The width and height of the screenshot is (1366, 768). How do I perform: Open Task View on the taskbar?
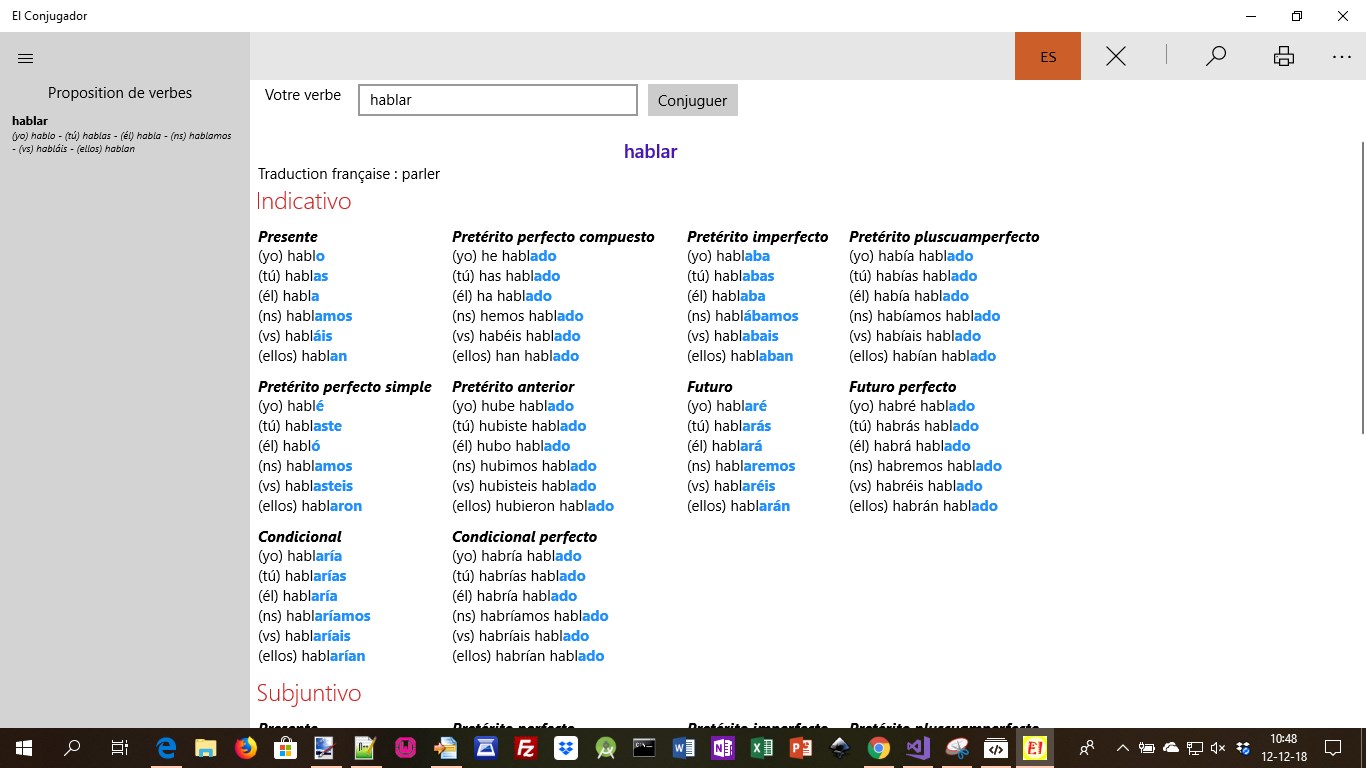coord(120,748)
